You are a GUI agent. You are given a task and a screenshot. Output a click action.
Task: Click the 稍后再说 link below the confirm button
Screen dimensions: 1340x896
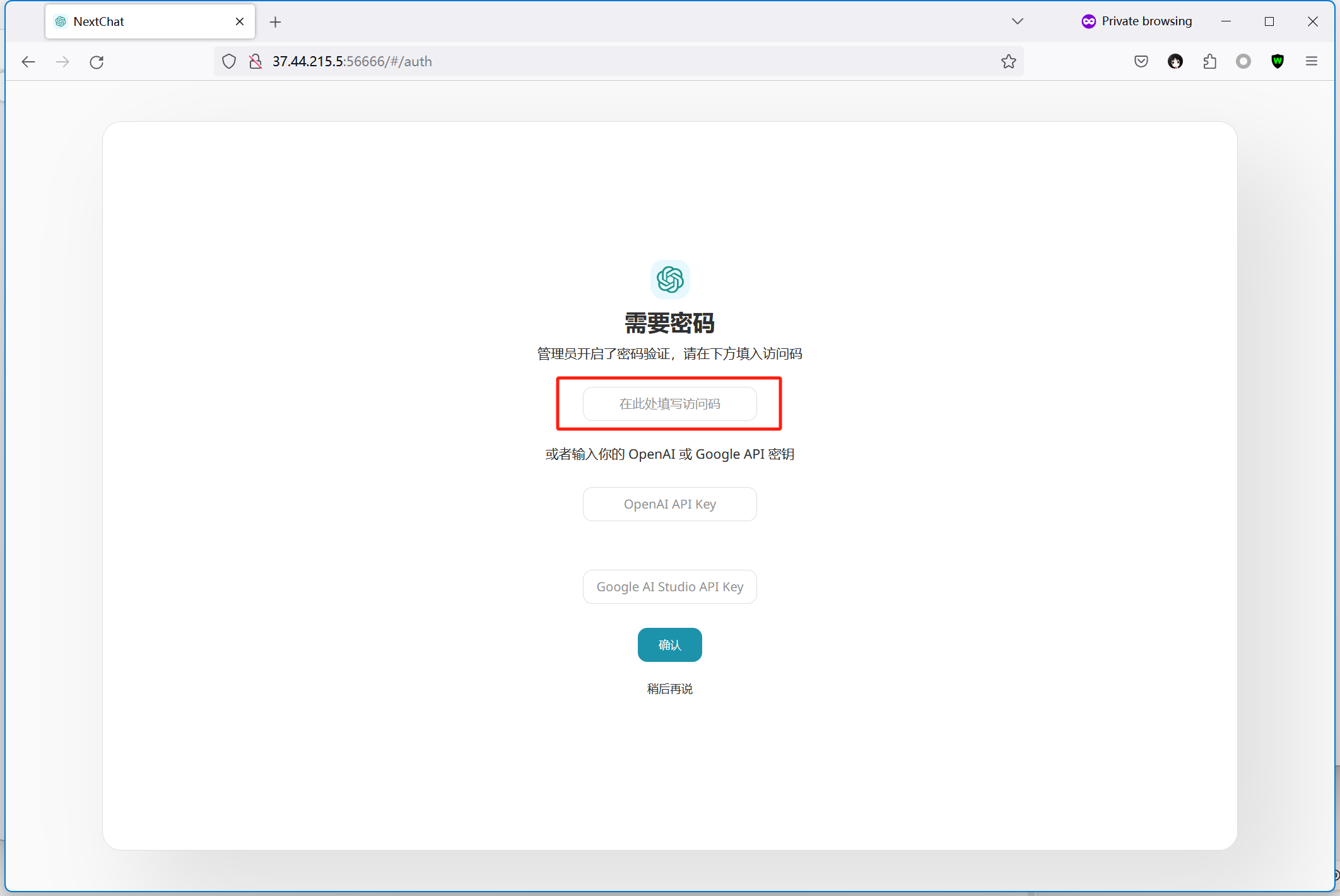pos(670,688)
